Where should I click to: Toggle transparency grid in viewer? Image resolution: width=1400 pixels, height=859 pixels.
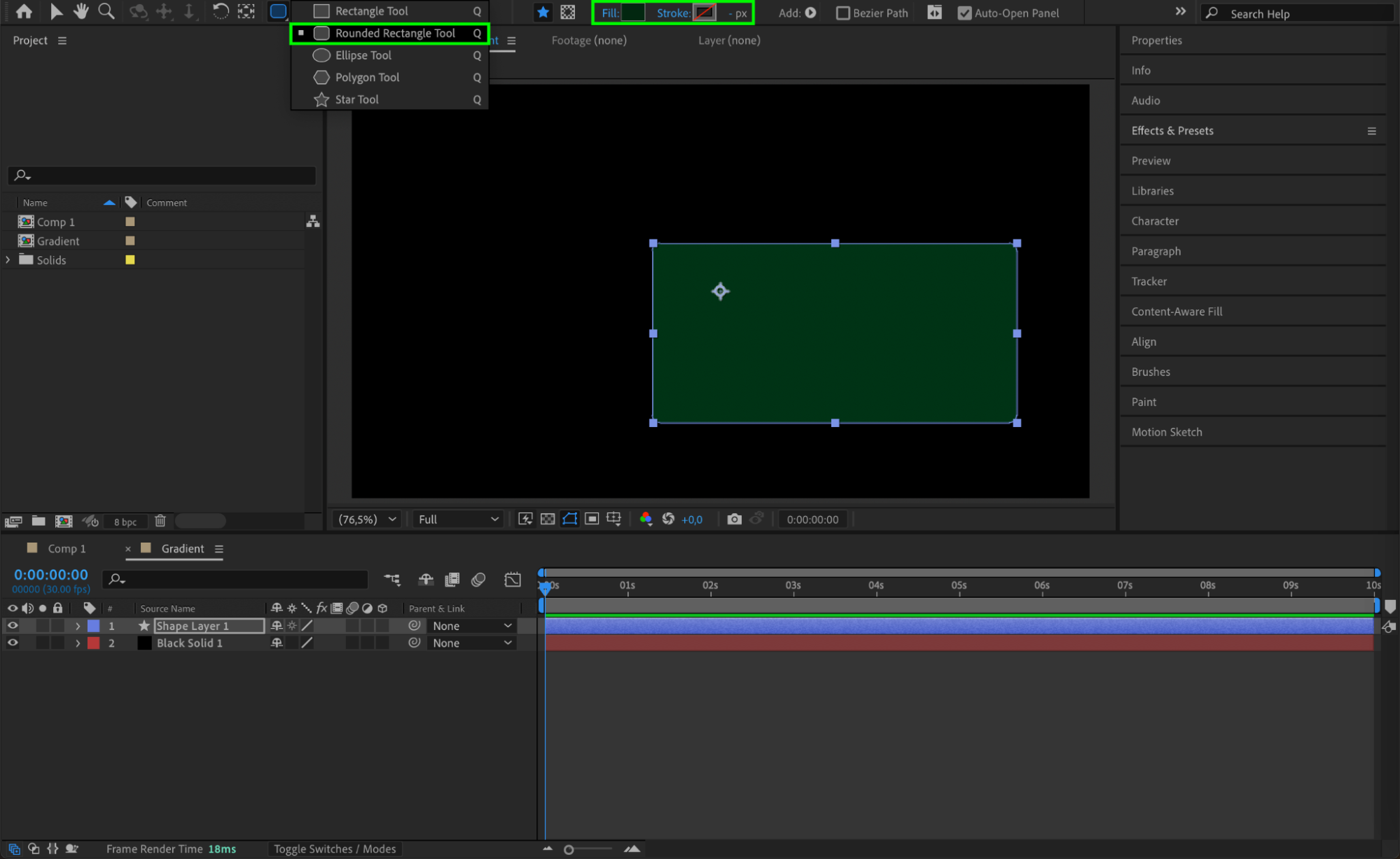[x=548, y=519]
